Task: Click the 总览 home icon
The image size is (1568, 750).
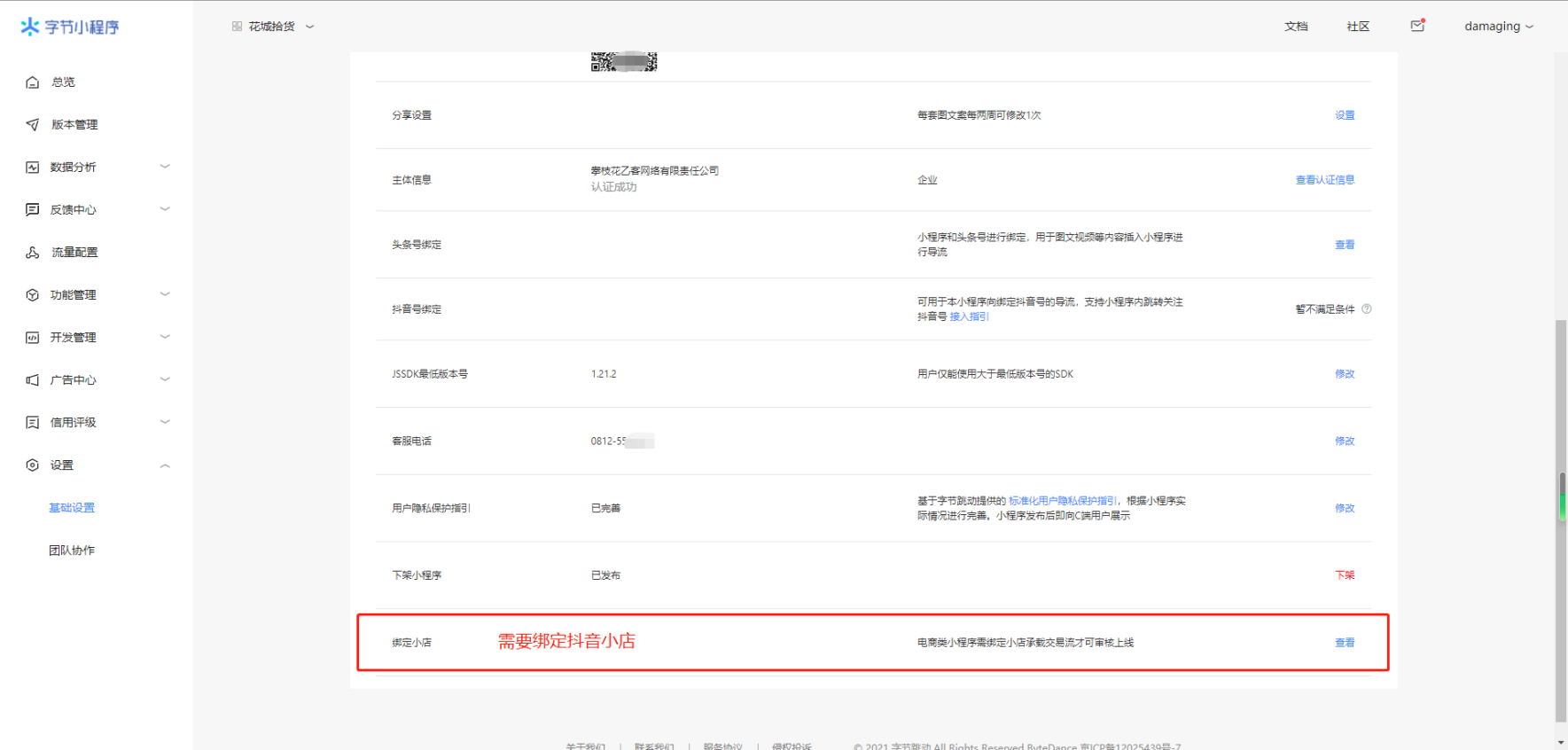Action: [x=33, y=82]
